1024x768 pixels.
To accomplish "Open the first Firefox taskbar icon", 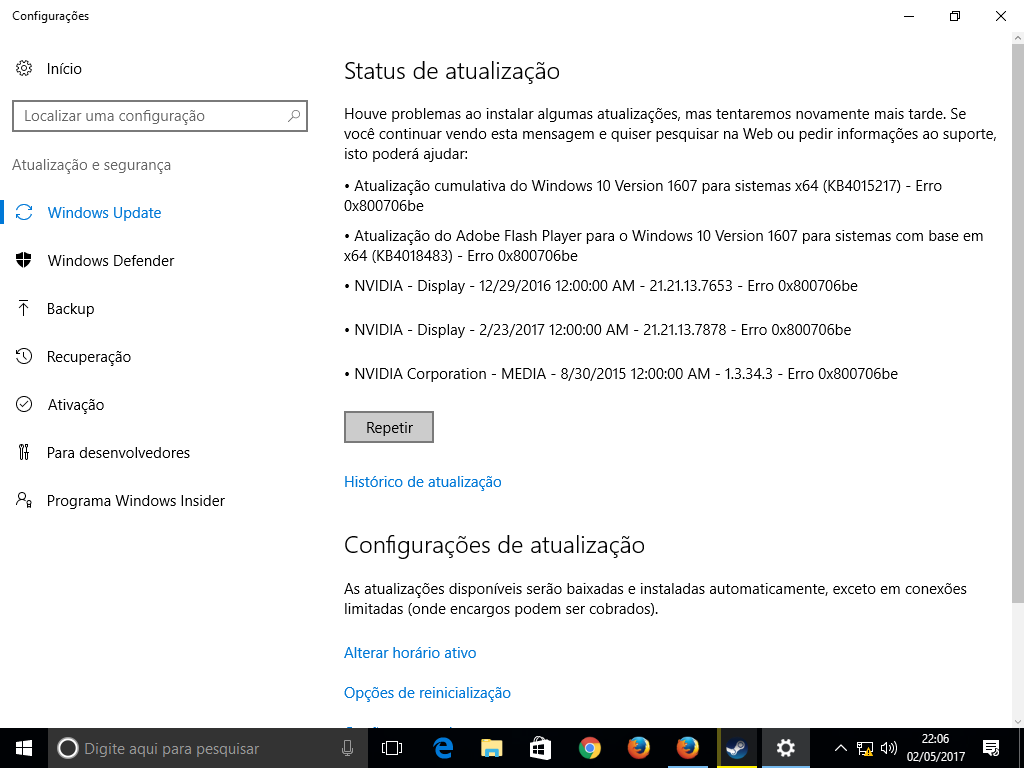I will [x=639, y=748].
